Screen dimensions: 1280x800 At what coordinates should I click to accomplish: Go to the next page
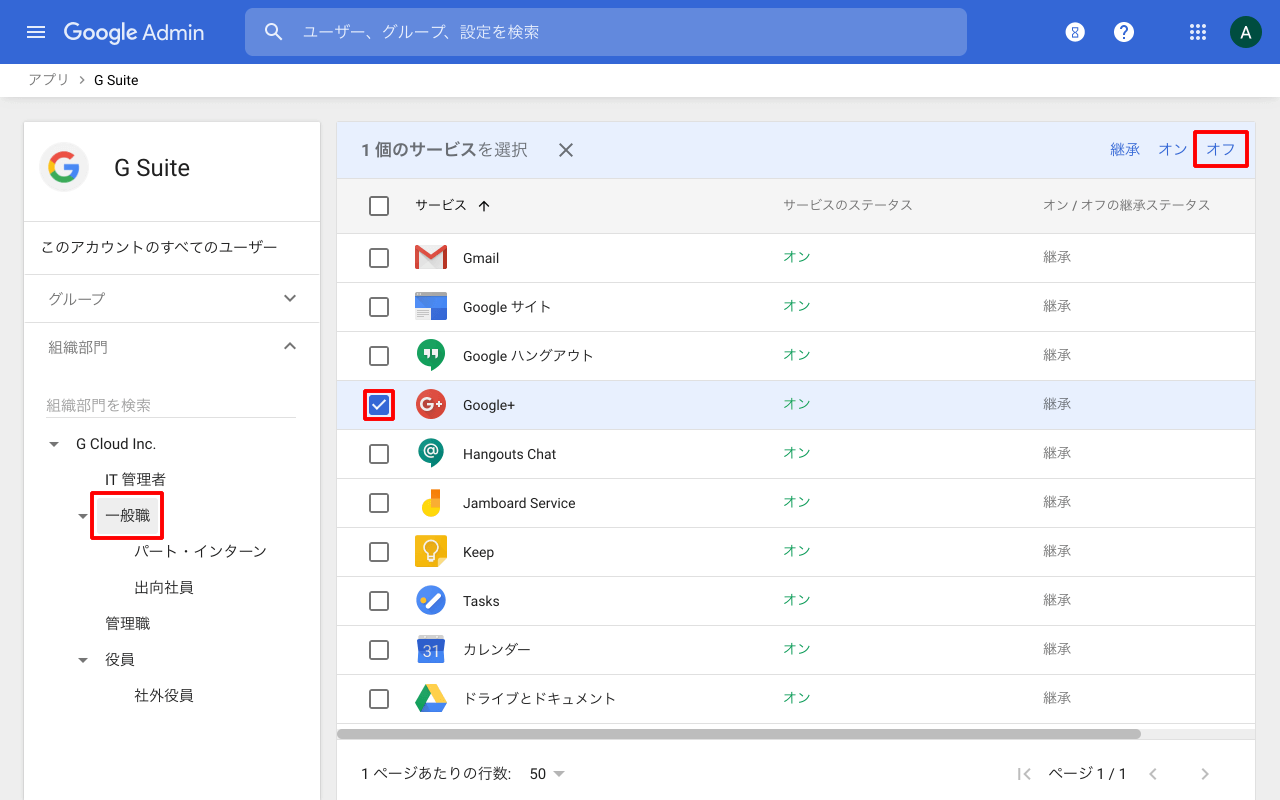1205,774
